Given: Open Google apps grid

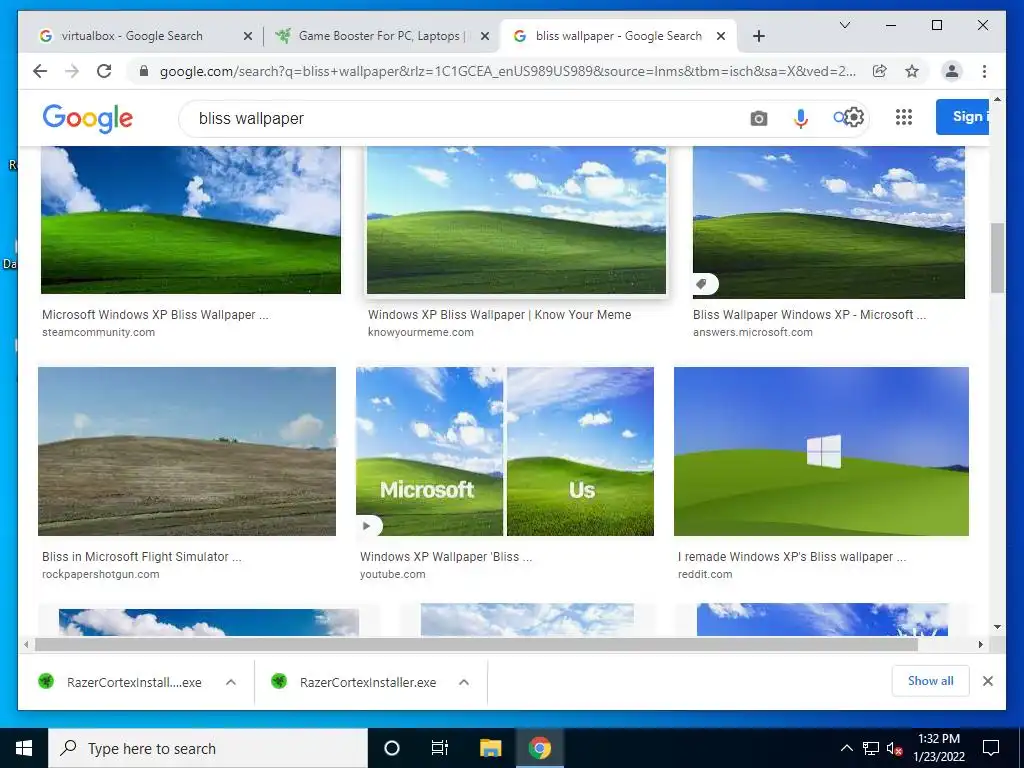Looking at the screenshot, I should [x=904, y=117].
